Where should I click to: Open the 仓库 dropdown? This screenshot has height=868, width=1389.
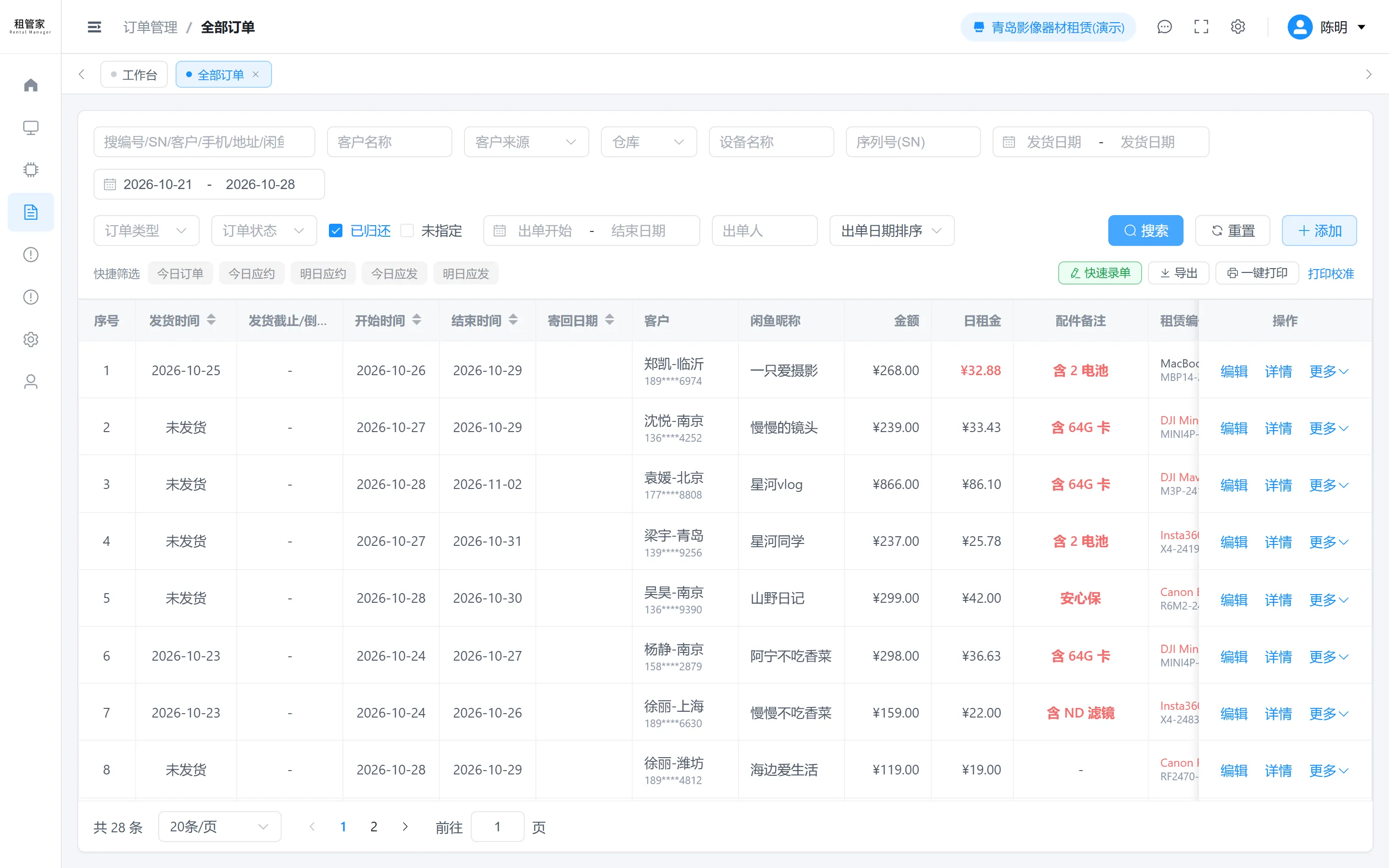(649, 142)
